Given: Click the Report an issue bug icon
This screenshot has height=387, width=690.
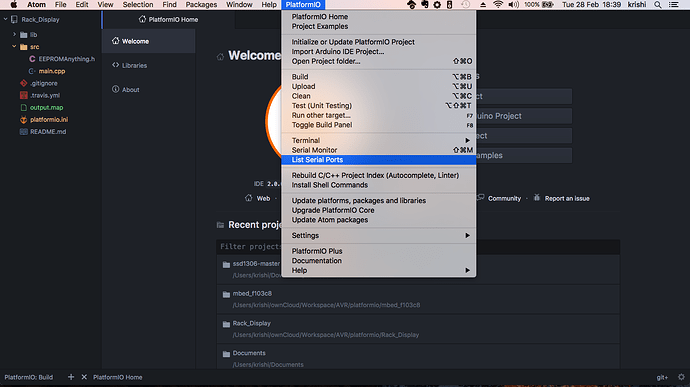Looking at the screenshot, I should [536, 198].
